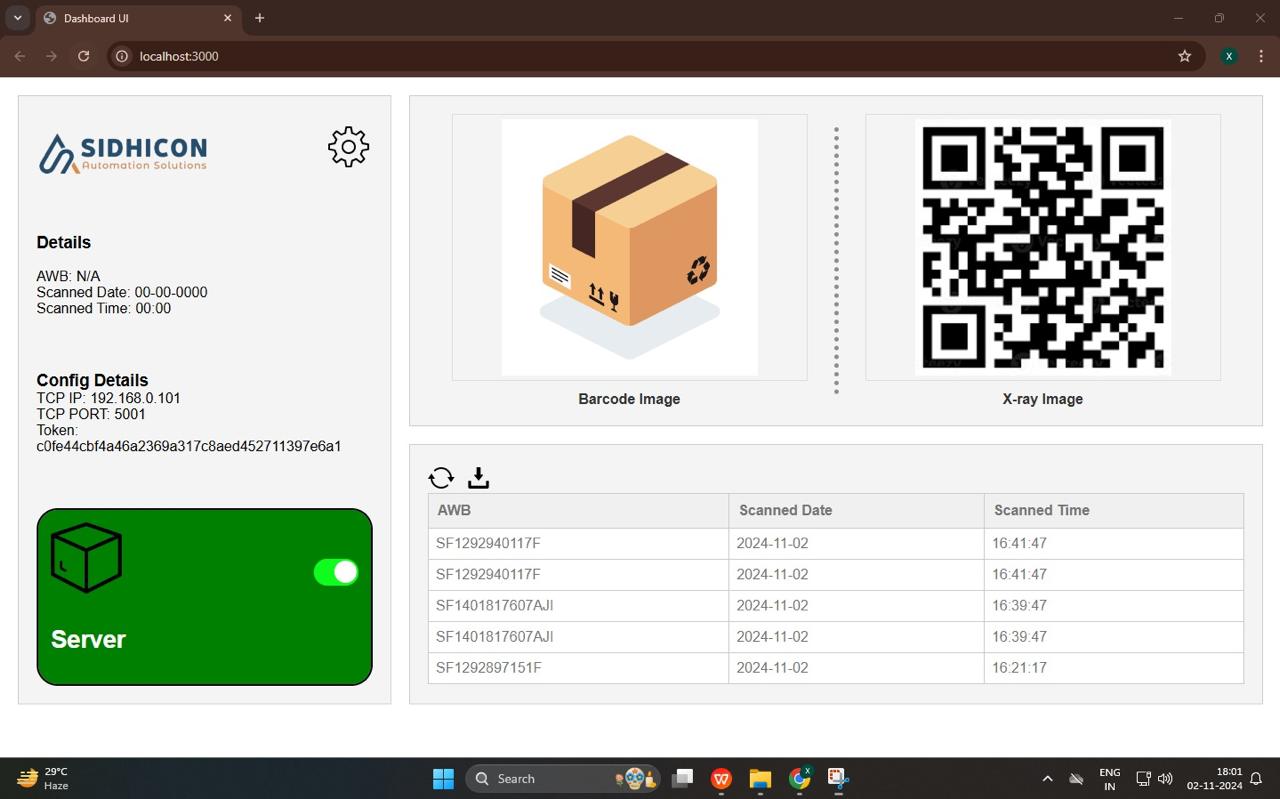Open the cardboard box Barcode Image thumbnail
This screenshot has width=1280, height=799.
629,247
